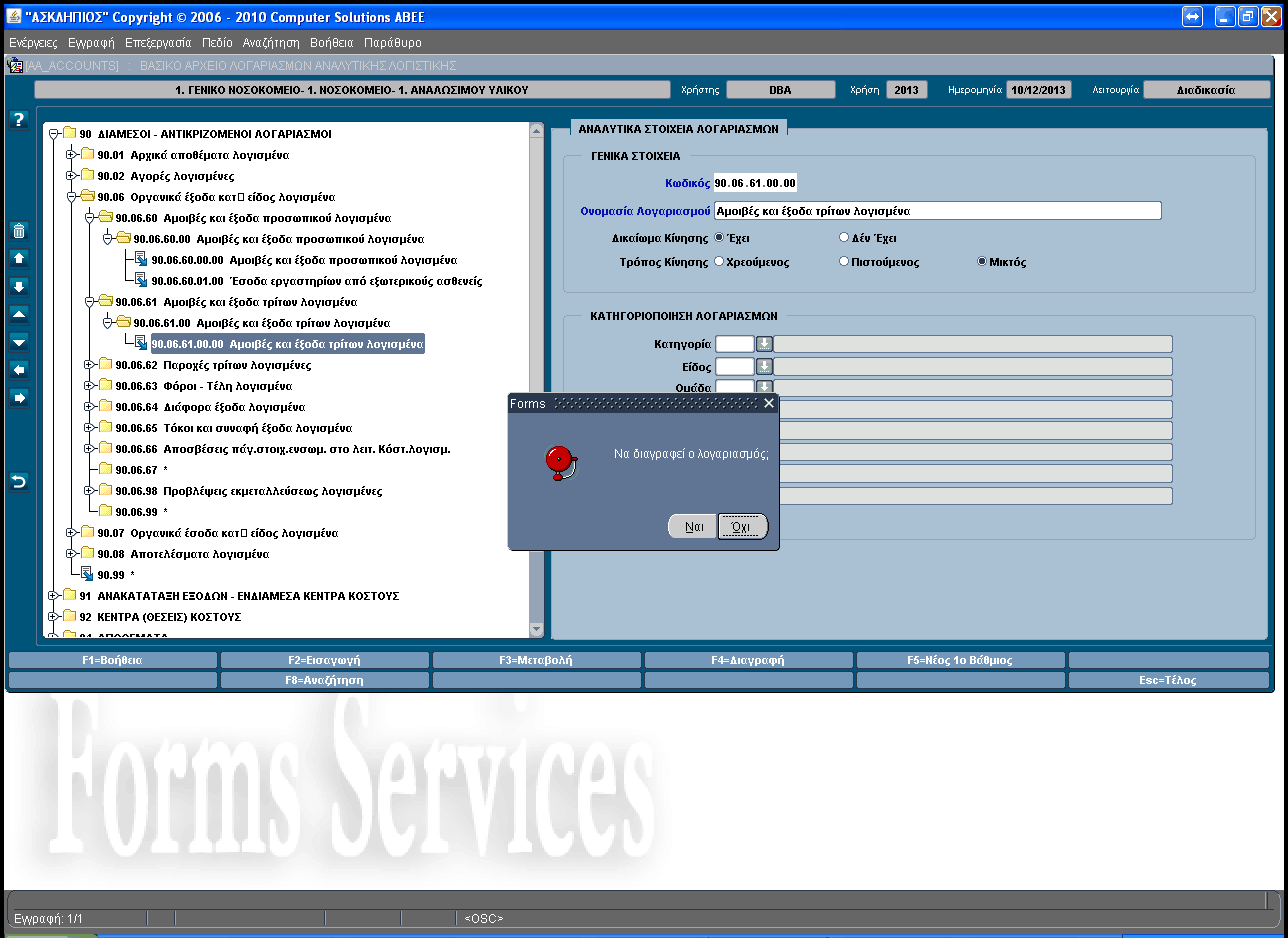Open the Κατηγορία list dropdown button
Image resolution: width=1288 pixels, height=938 pixels.
coord(764,344)
